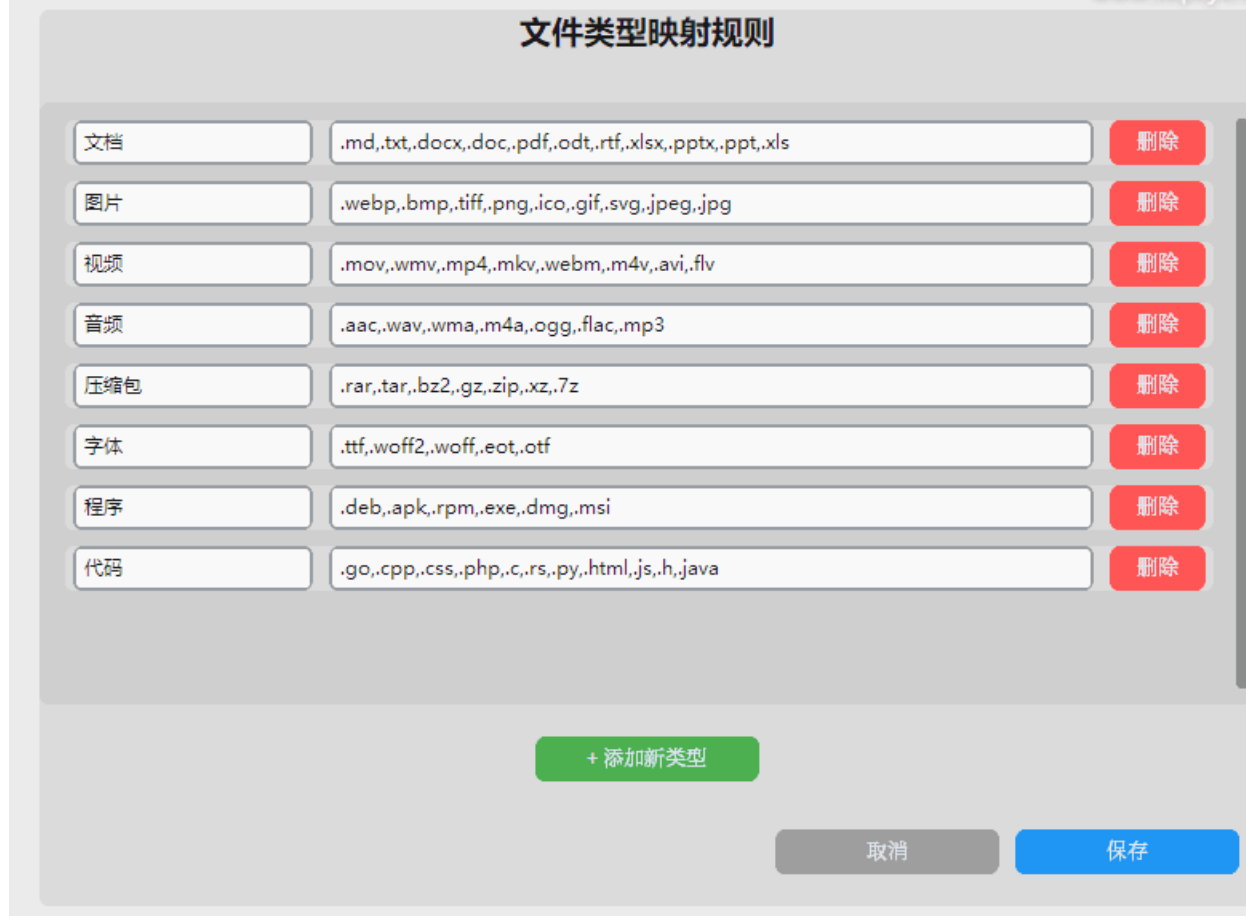Delete the 音频 mapping rule
1246x916 pixels.
click(x=1157, y=325)
